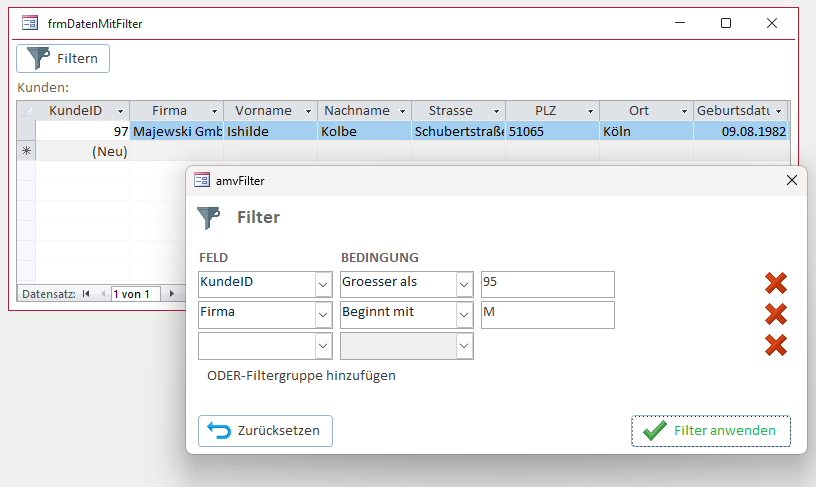Minimize the frmDatenMitFilter window
The image size is (816, 487).
680,23
